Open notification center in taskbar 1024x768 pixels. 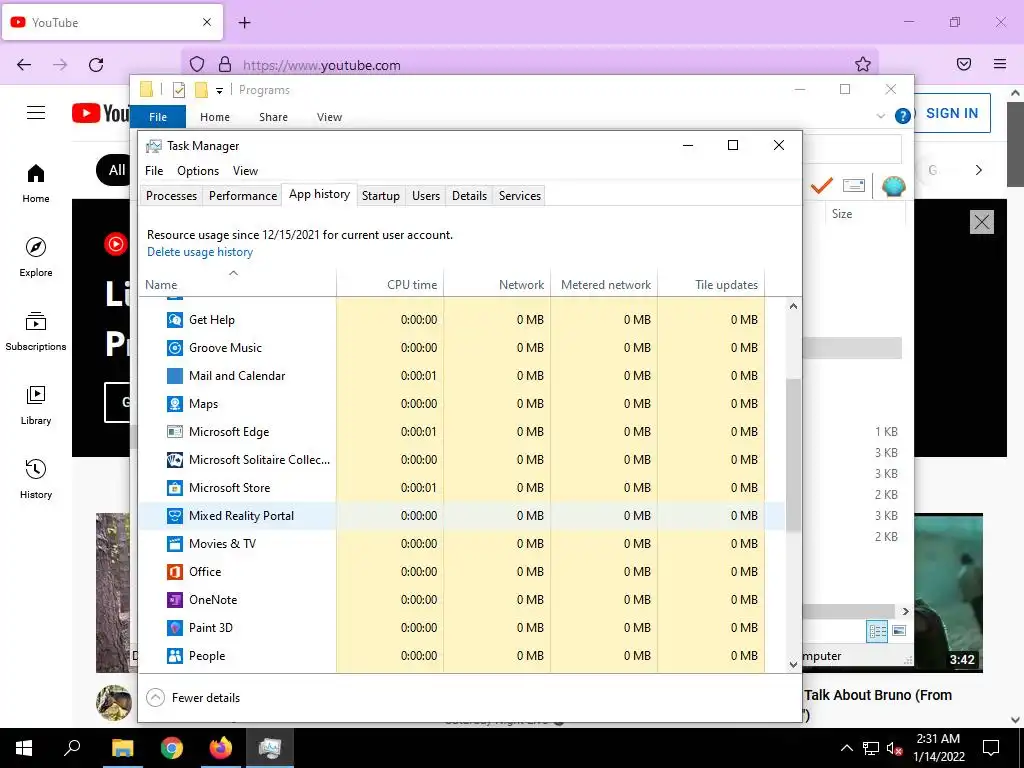(991, 748)
